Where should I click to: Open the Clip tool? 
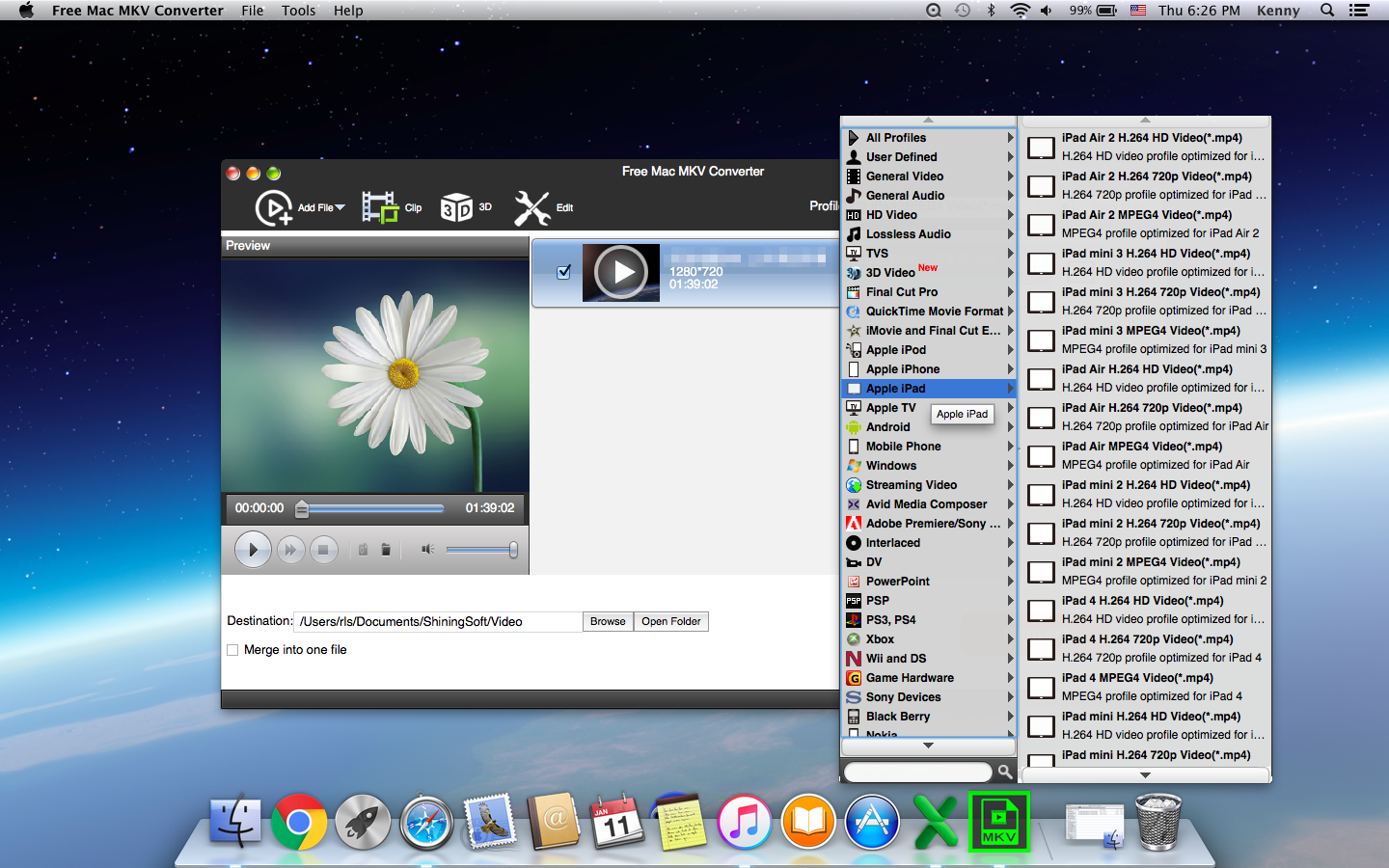[x=380, y=207]
